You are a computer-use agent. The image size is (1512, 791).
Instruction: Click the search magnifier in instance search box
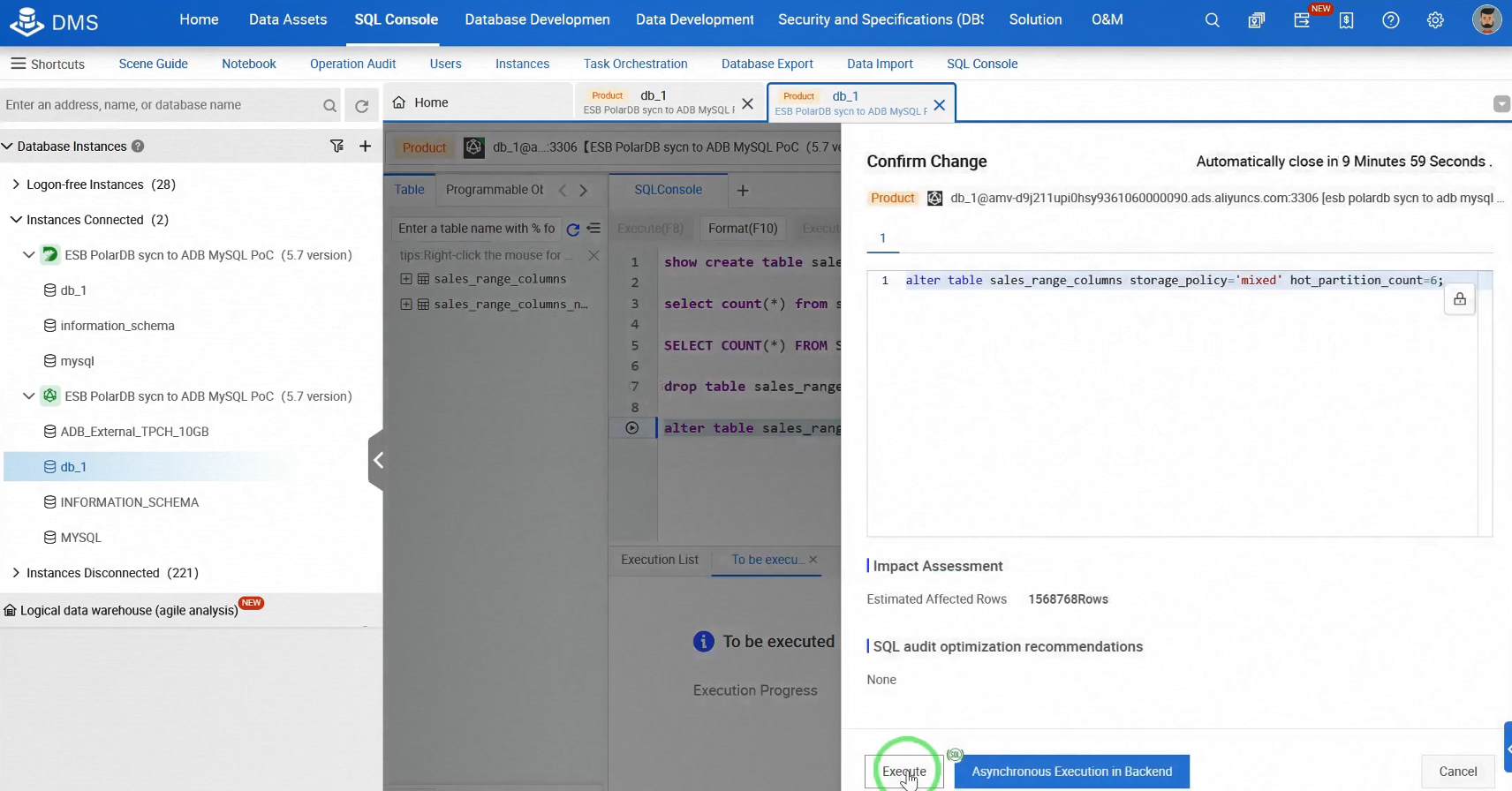329,106
